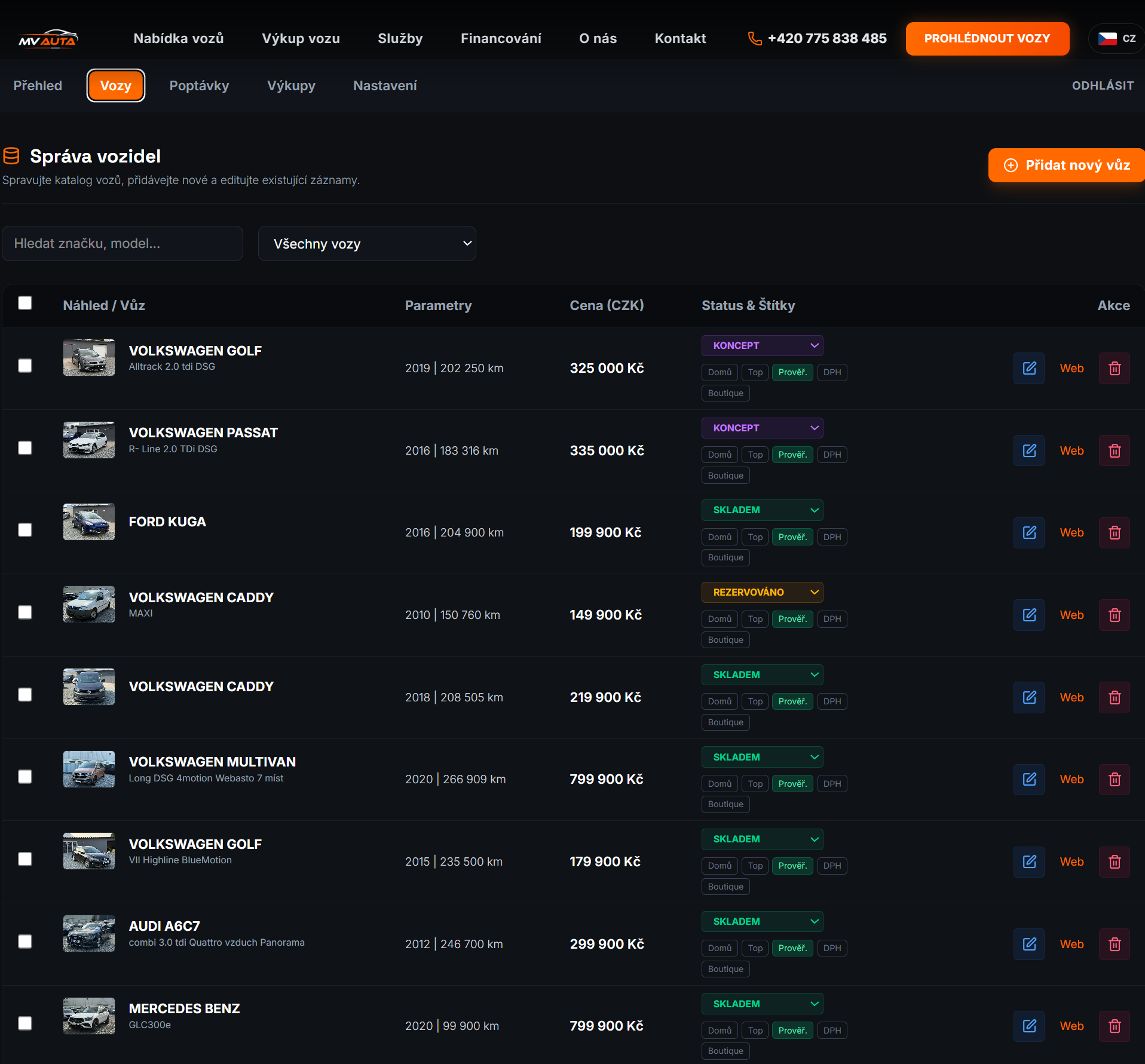Click the PROHLÉDNOUT VOZY button
Viewport: 1145px width, 1064px height.
987,38
